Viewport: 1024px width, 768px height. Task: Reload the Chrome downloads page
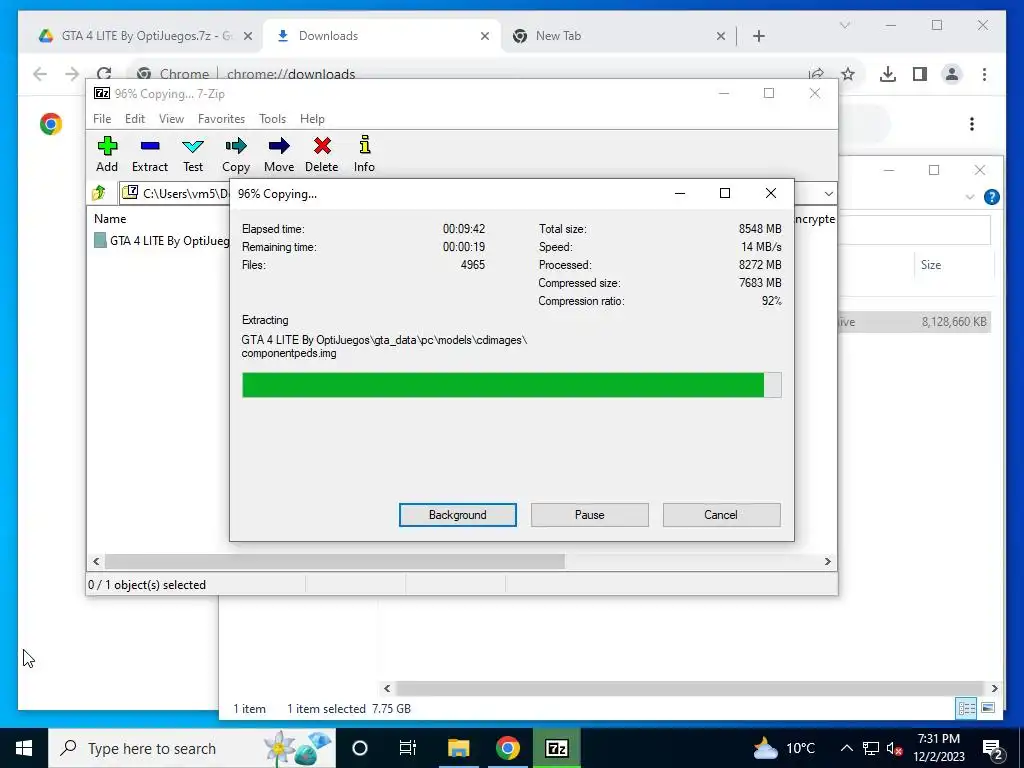click(x=104, y=73)
